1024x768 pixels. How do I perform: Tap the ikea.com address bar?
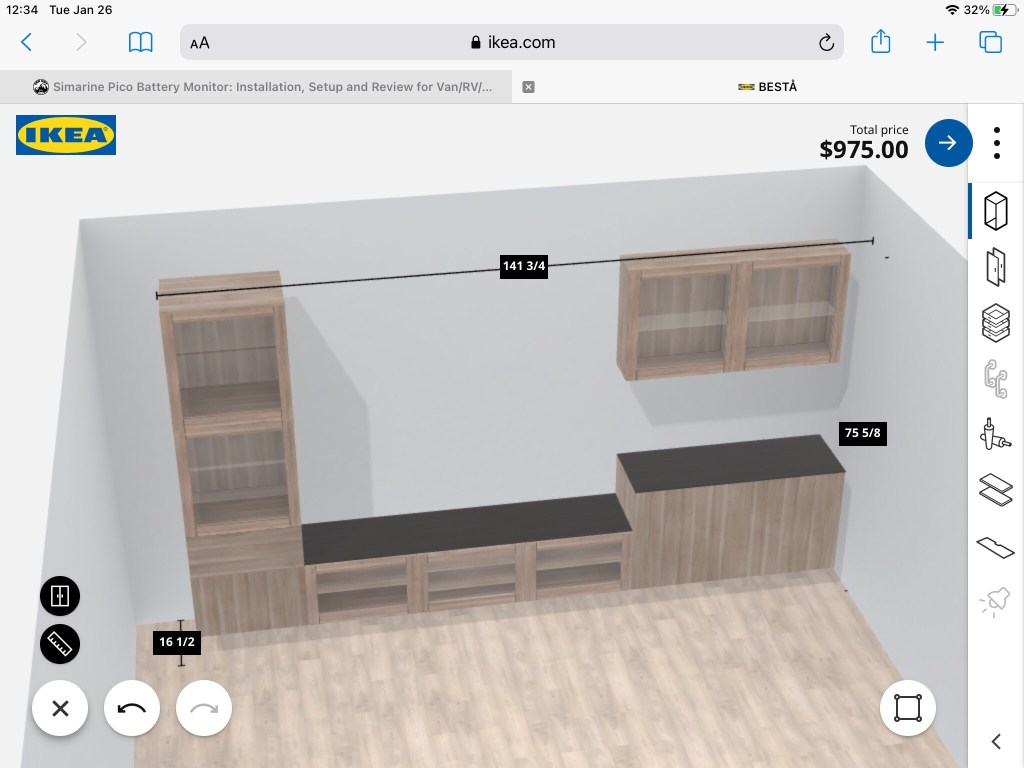click(511, 42)
